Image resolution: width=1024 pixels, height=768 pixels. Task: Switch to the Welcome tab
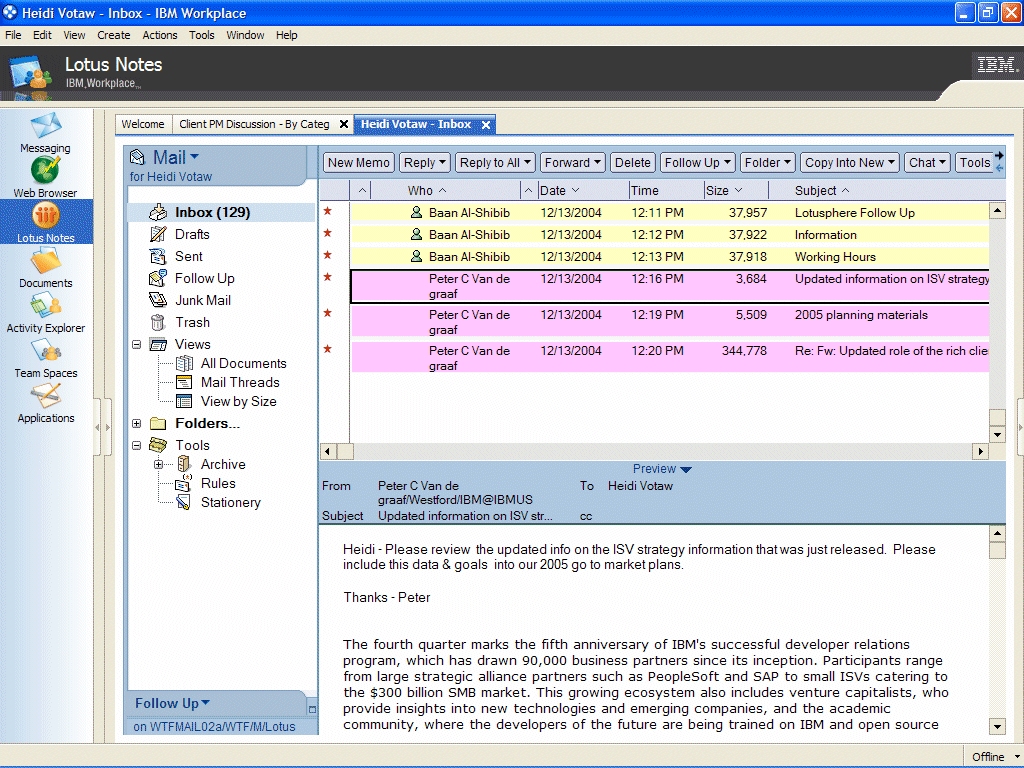143,124
